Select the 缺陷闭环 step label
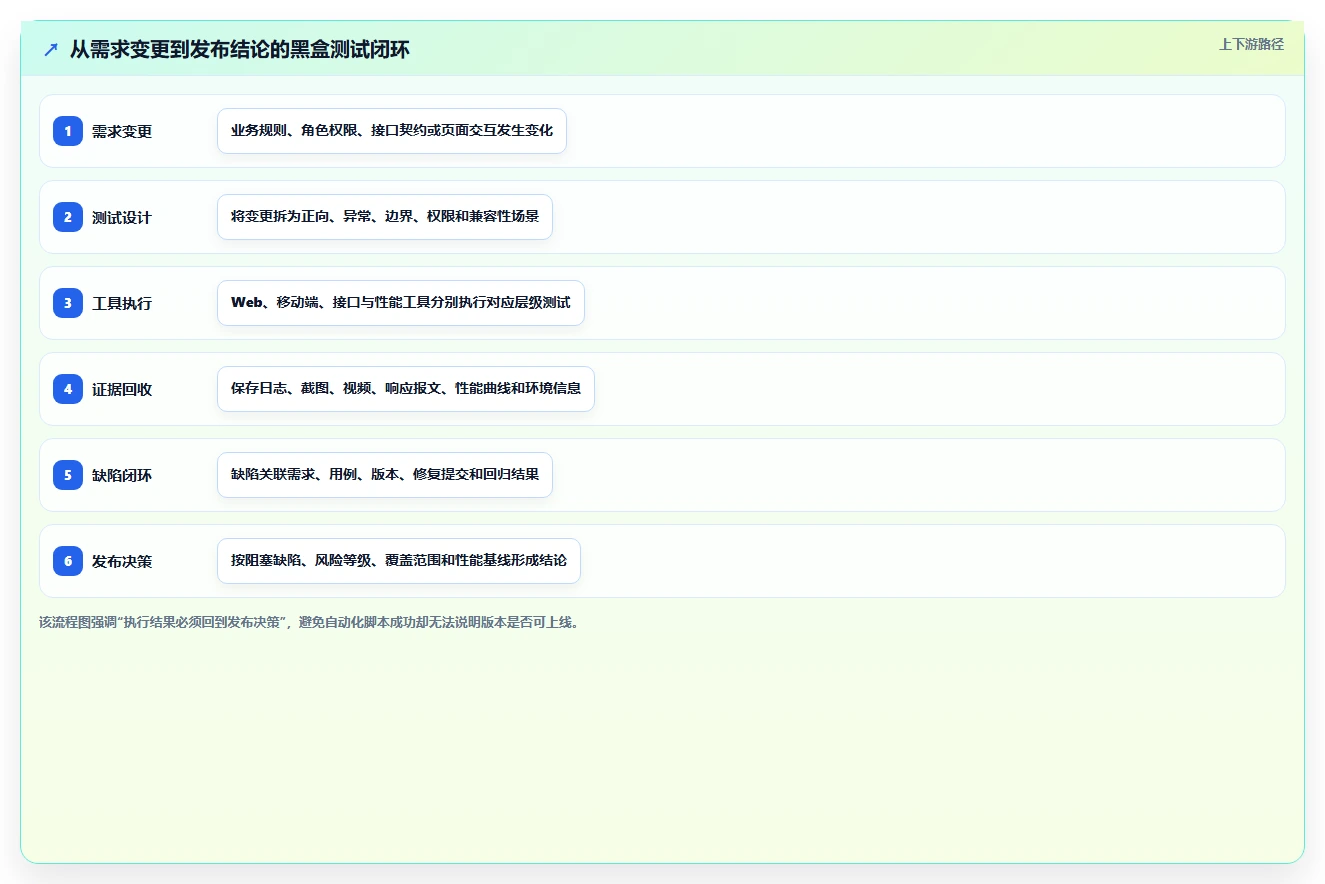 coord(122,475)
